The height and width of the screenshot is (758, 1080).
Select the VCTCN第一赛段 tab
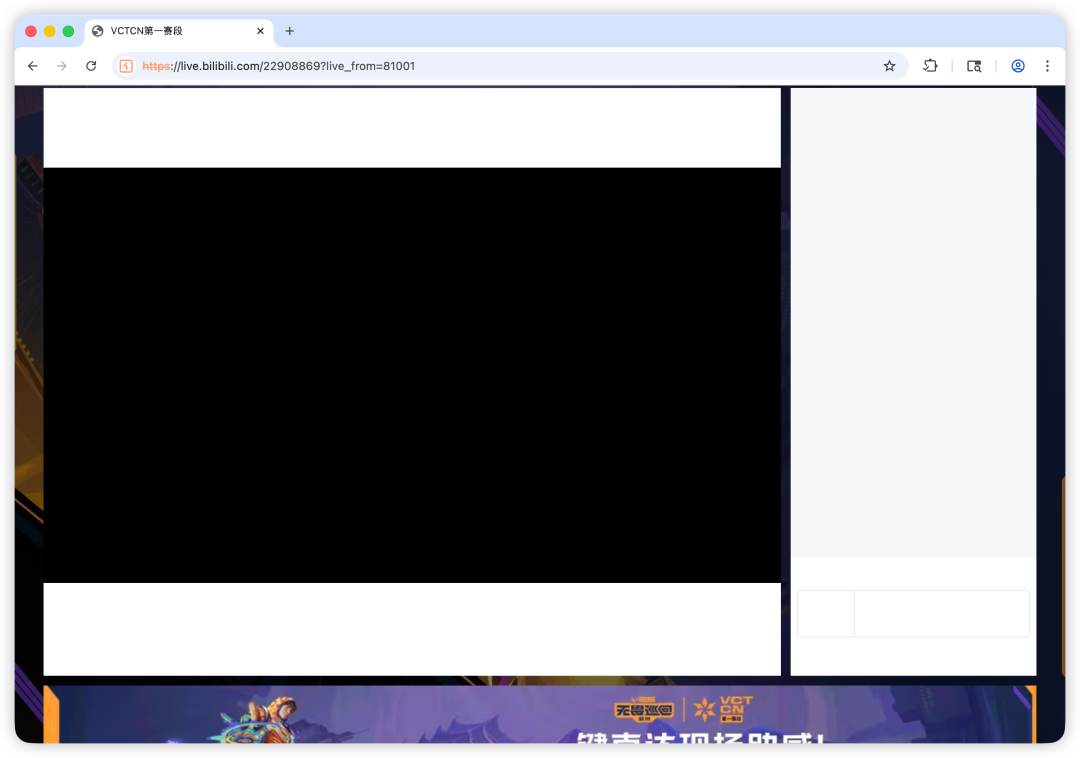tap(179, 31)
